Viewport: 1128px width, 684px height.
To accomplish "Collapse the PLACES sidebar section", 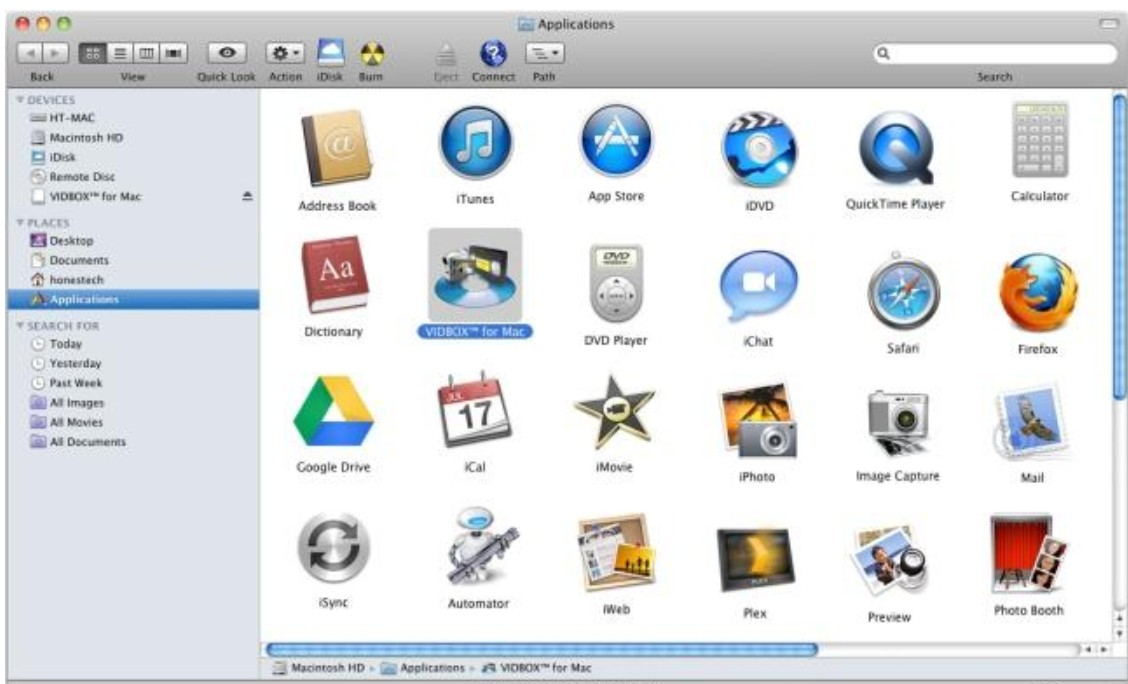I will 20,223.
